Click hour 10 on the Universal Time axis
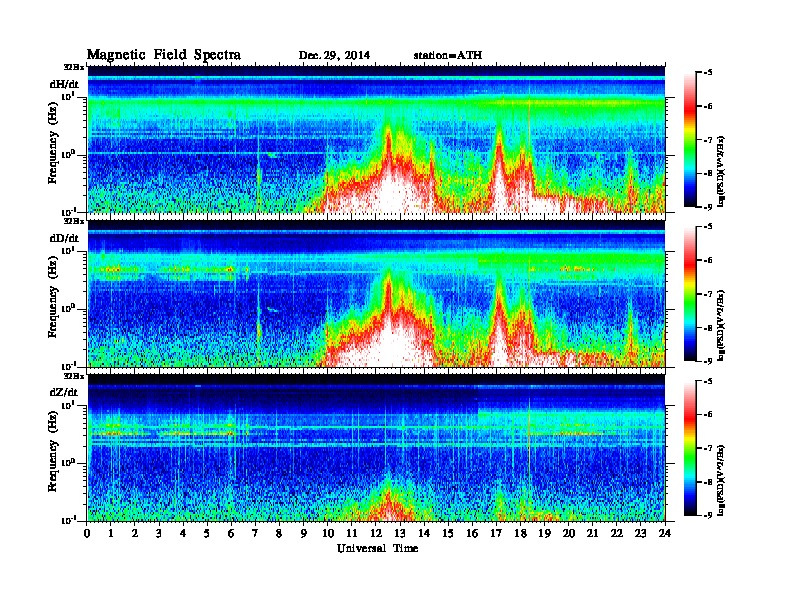 tap(328, 533)
